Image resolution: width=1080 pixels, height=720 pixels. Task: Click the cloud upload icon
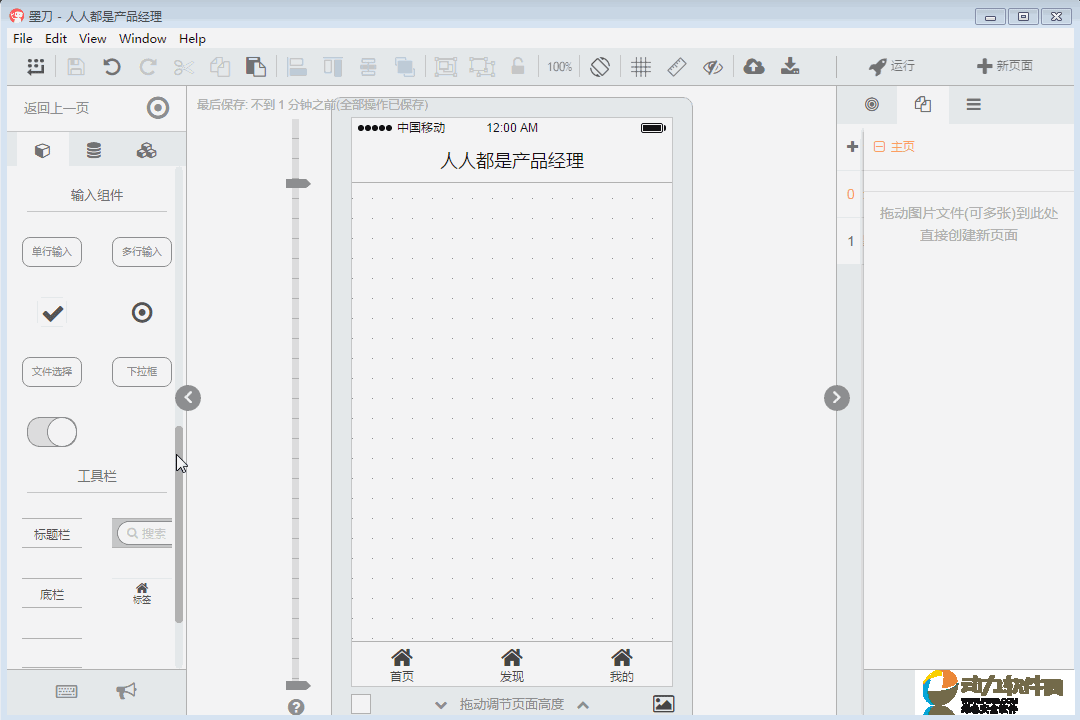pyautogui.click(x=754, y=66)
